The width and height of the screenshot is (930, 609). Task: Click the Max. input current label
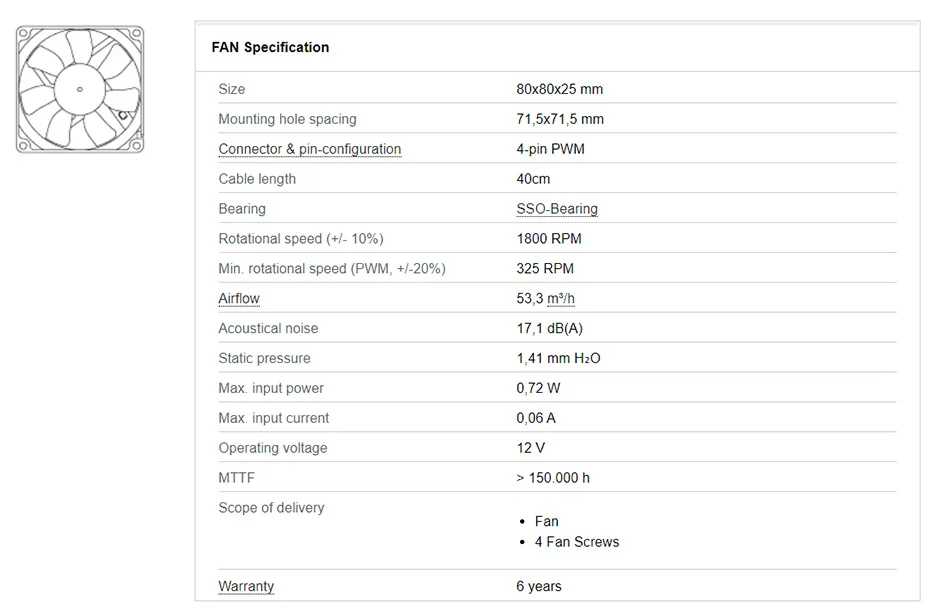(x=273, y=418)
